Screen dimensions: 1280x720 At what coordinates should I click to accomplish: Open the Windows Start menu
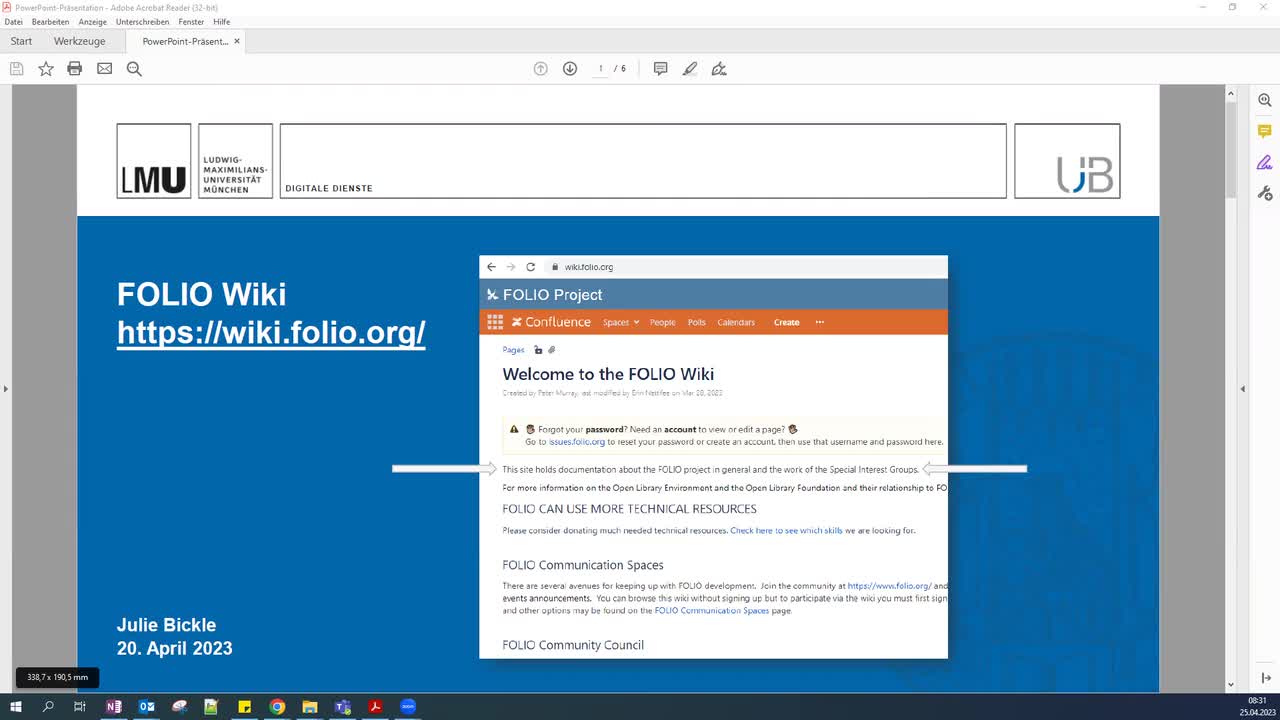pos(16,706)
